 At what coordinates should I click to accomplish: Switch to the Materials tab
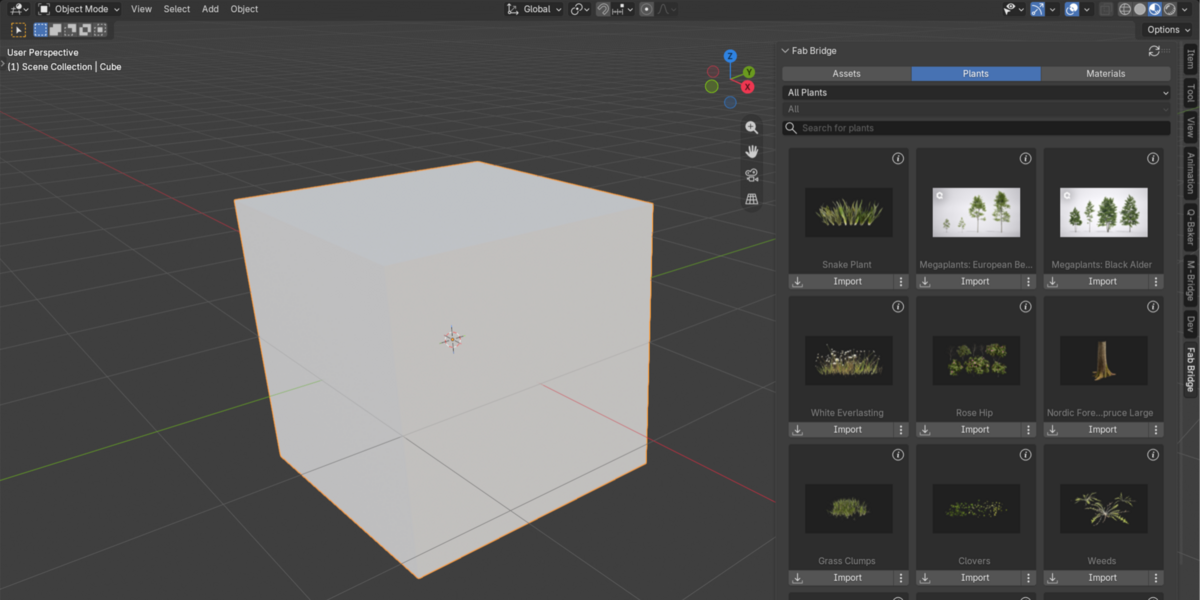(x=1105, y=74)
